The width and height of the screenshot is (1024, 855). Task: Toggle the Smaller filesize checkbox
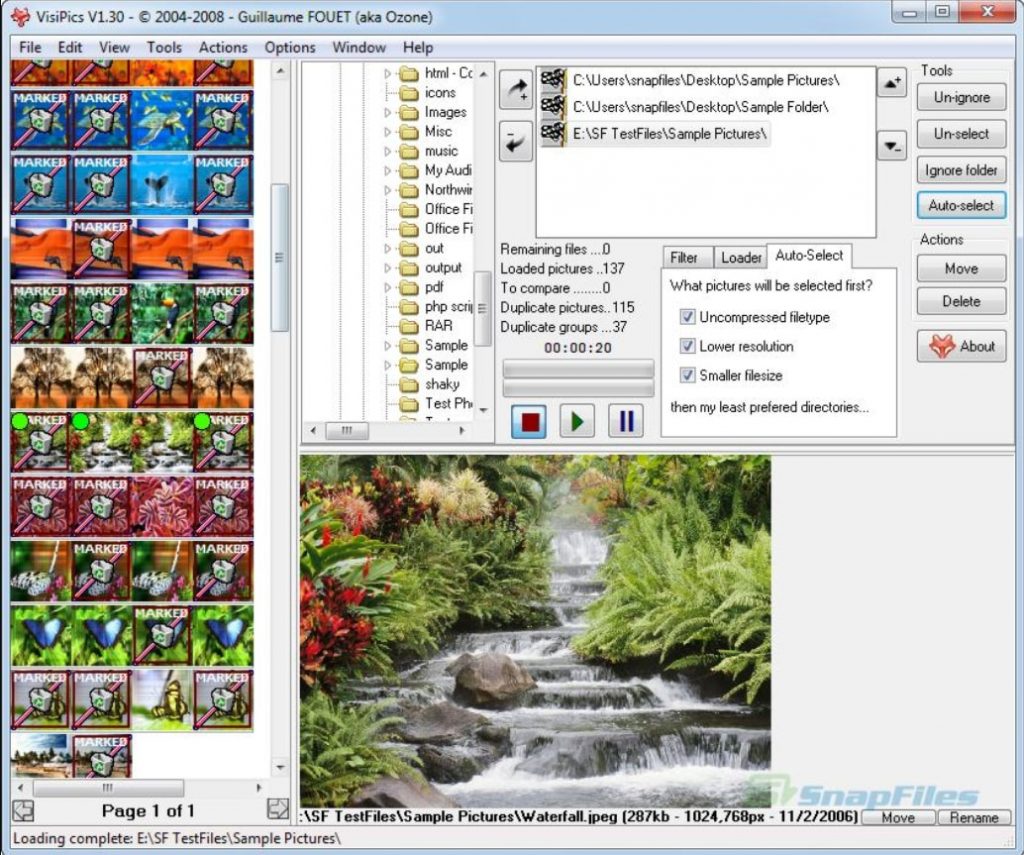(x=687, y=376)
